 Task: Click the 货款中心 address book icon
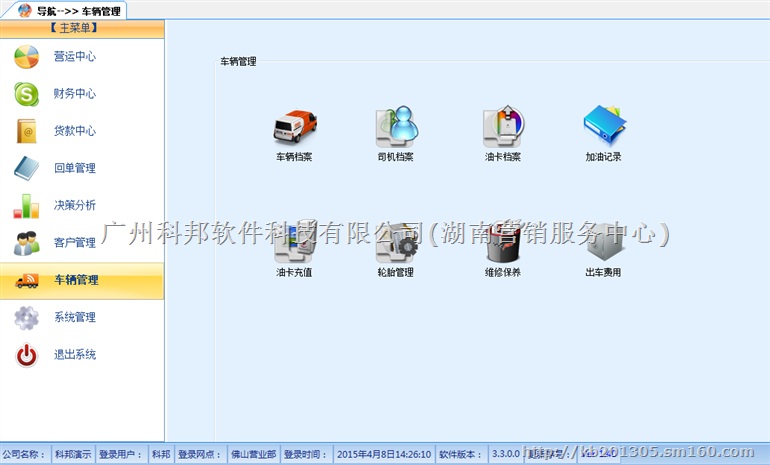click(x=27, y=131)
